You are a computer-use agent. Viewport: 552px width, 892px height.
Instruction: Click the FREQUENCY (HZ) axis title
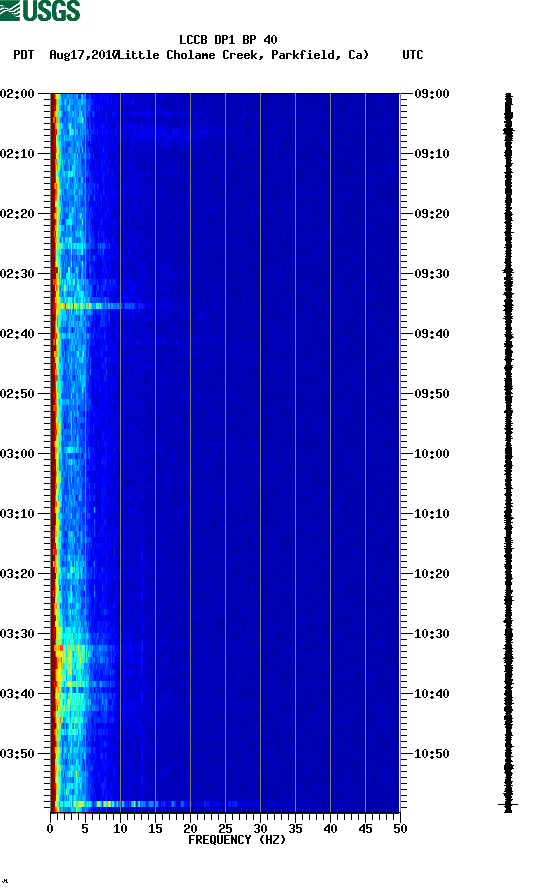tap(237, 840)
